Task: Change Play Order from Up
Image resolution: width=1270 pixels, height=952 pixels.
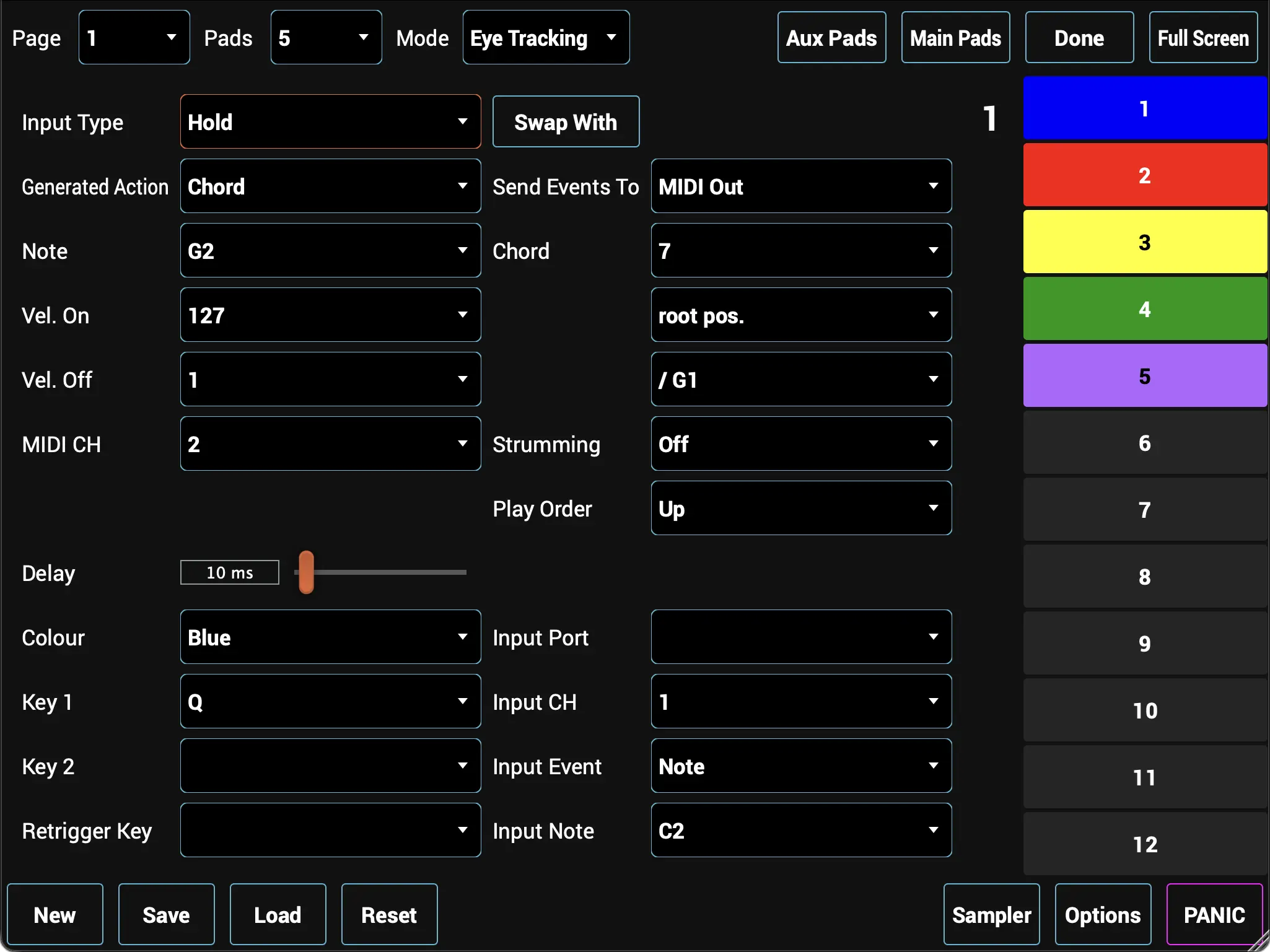Action: point(800,508)
